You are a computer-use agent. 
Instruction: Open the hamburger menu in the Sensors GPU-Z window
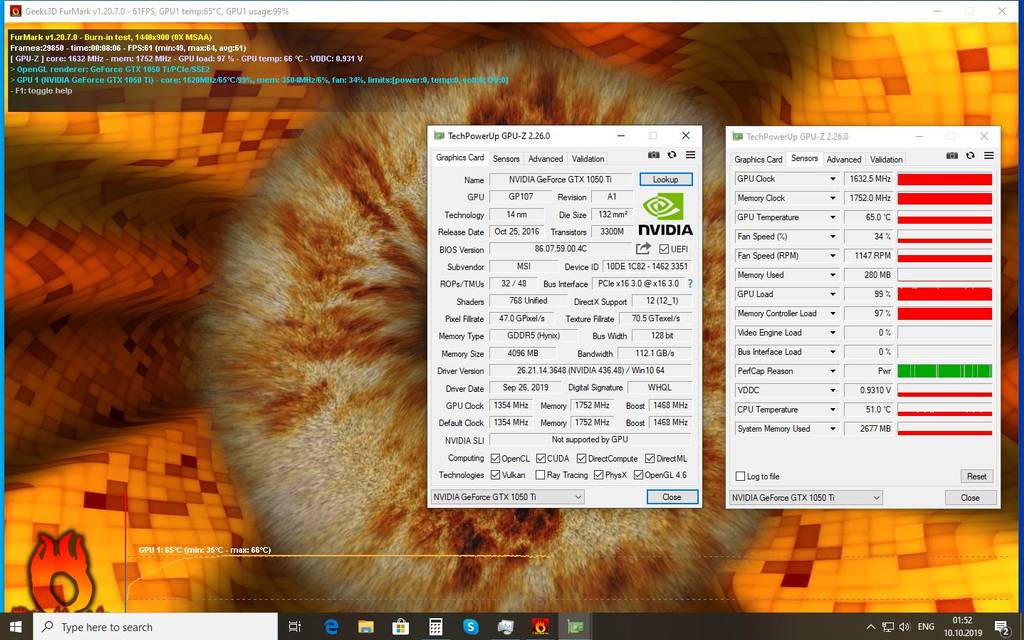click(989, 155)
